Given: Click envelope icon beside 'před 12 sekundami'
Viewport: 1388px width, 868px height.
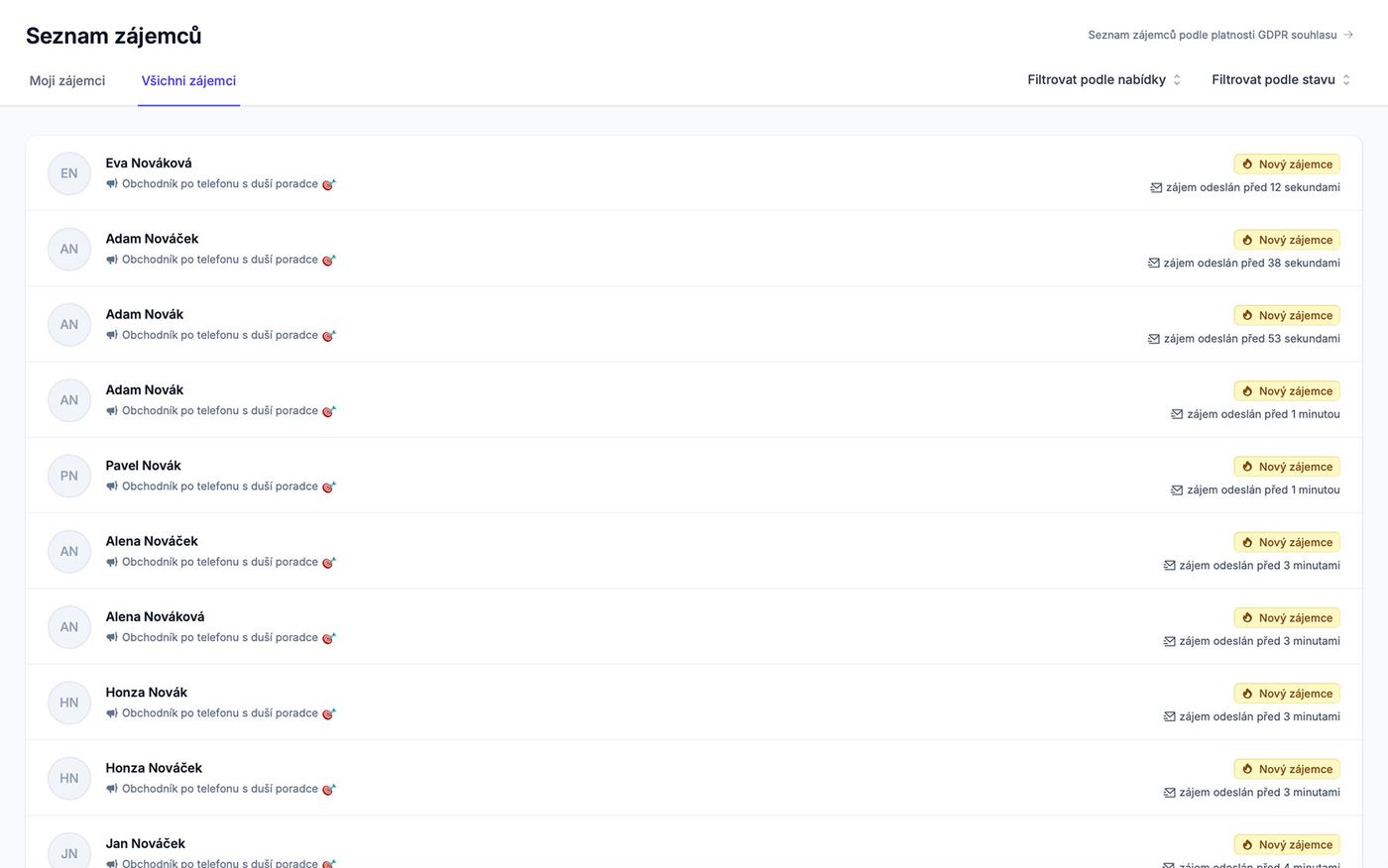Looking at the screenshot, I should click(1156, 187).
